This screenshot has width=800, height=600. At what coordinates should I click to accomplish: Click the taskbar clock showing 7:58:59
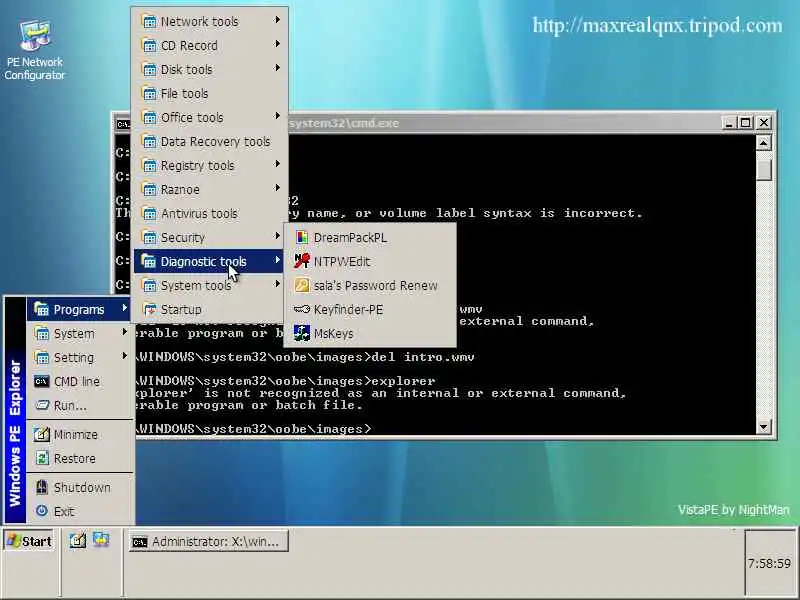pos(769,563)
